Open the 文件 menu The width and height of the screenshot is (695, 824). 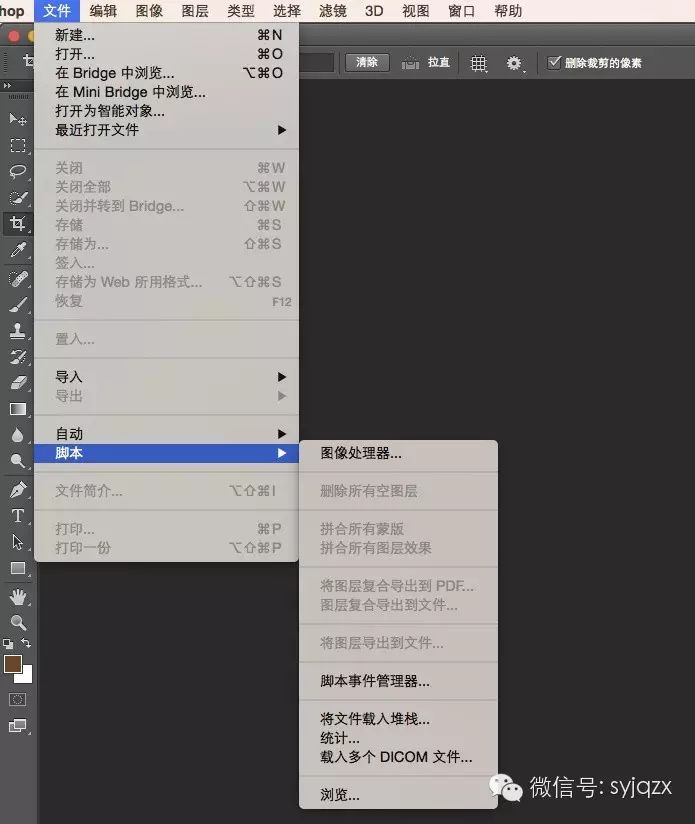[57, 11]
